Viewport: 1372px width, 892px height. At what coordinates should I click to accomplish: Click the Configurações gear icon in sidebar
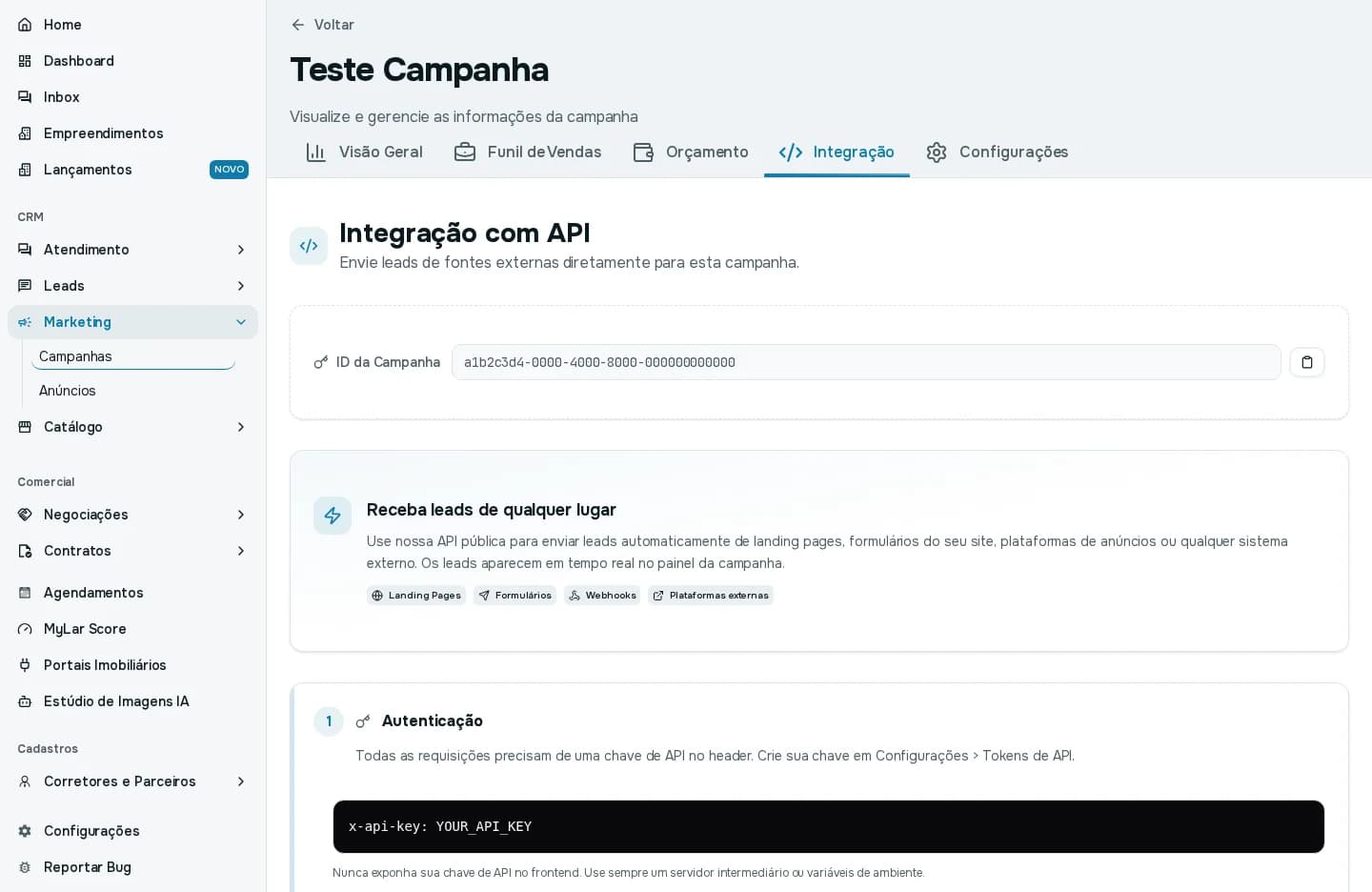coord(25,831)
